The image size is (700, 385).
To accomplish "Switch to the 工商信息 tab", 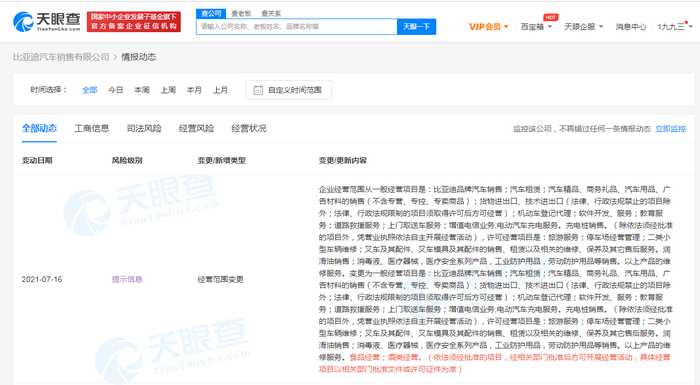I will click(x=92, y=129).
